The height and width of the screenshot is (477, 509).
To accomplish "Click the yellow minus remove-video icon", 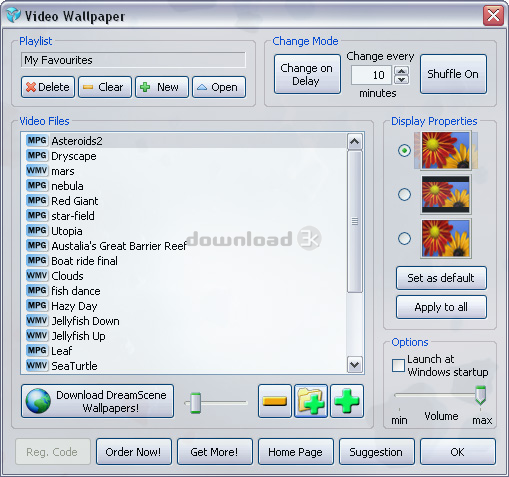I will click(x=275, y=401).
